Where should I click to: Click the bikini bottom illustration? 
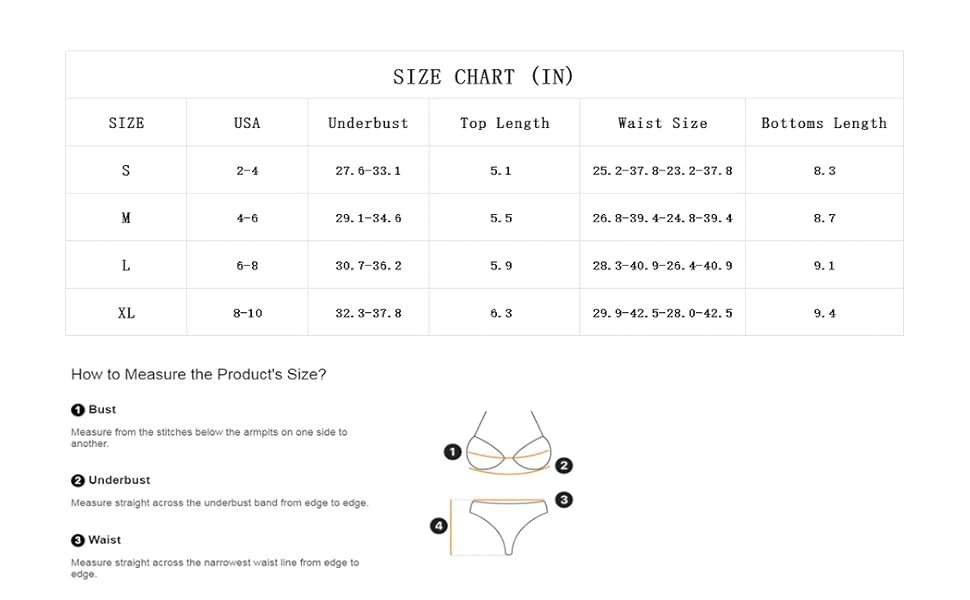pos(509,526)
